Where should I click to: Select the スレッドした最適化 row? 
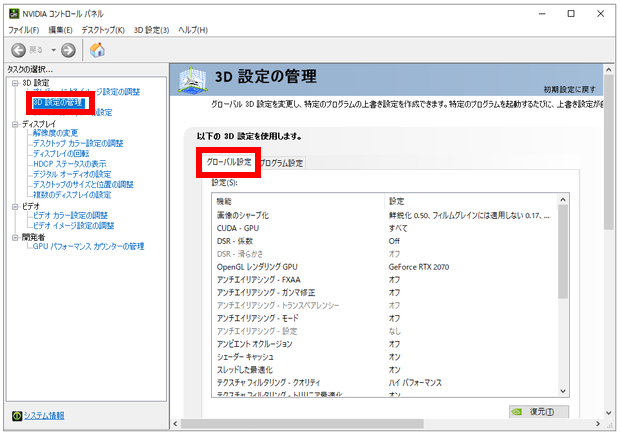(384, 370)
